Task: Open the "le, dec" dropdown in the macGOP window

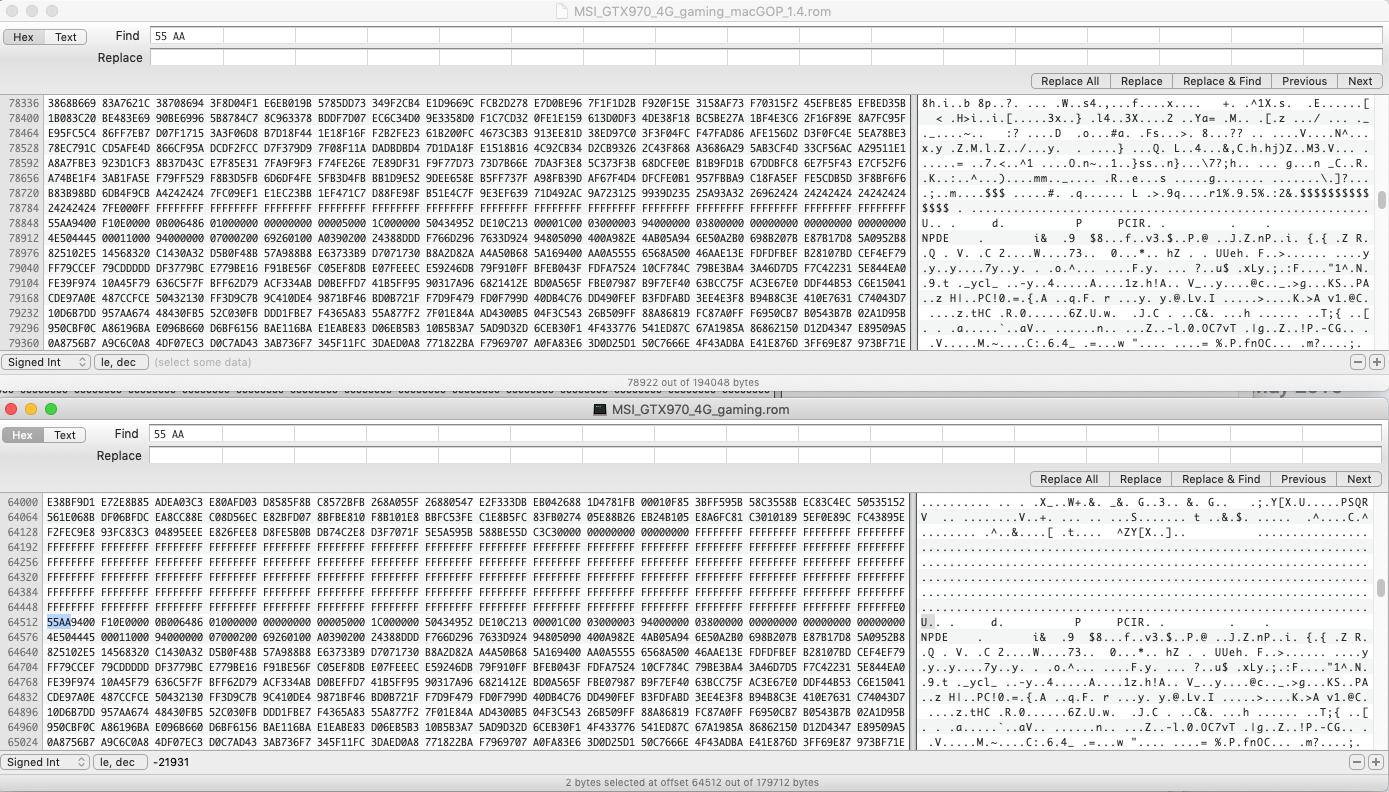Action: 121,362
